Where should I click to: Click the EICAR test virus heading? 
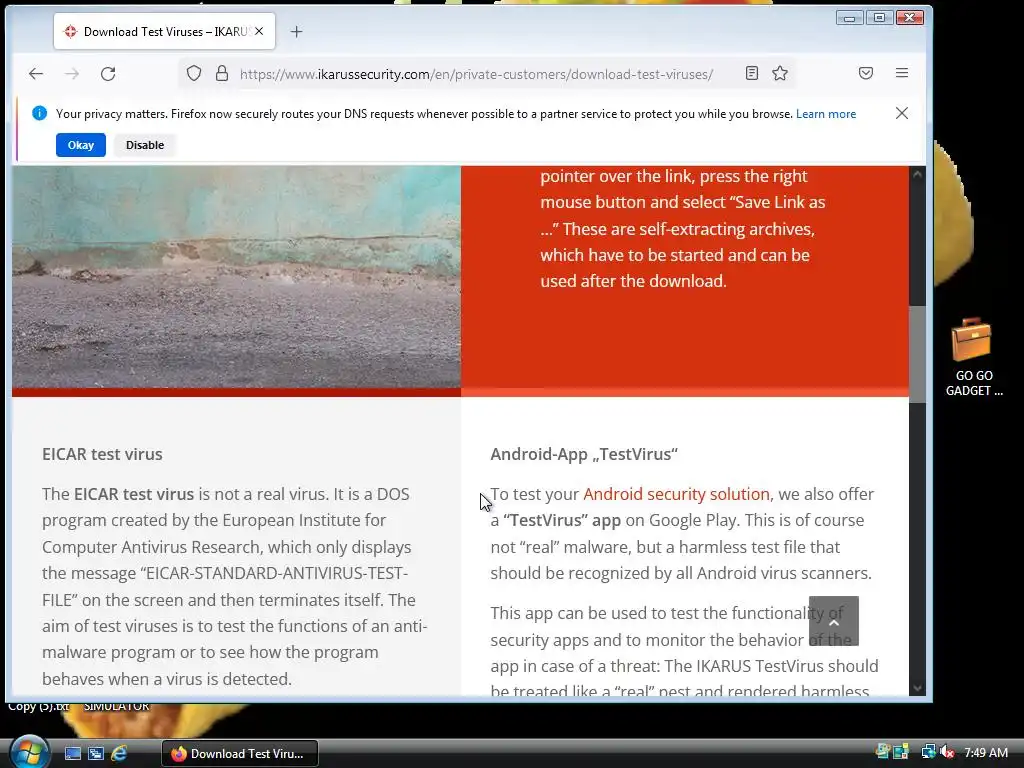pyautogui.click(x=103, y=454)
